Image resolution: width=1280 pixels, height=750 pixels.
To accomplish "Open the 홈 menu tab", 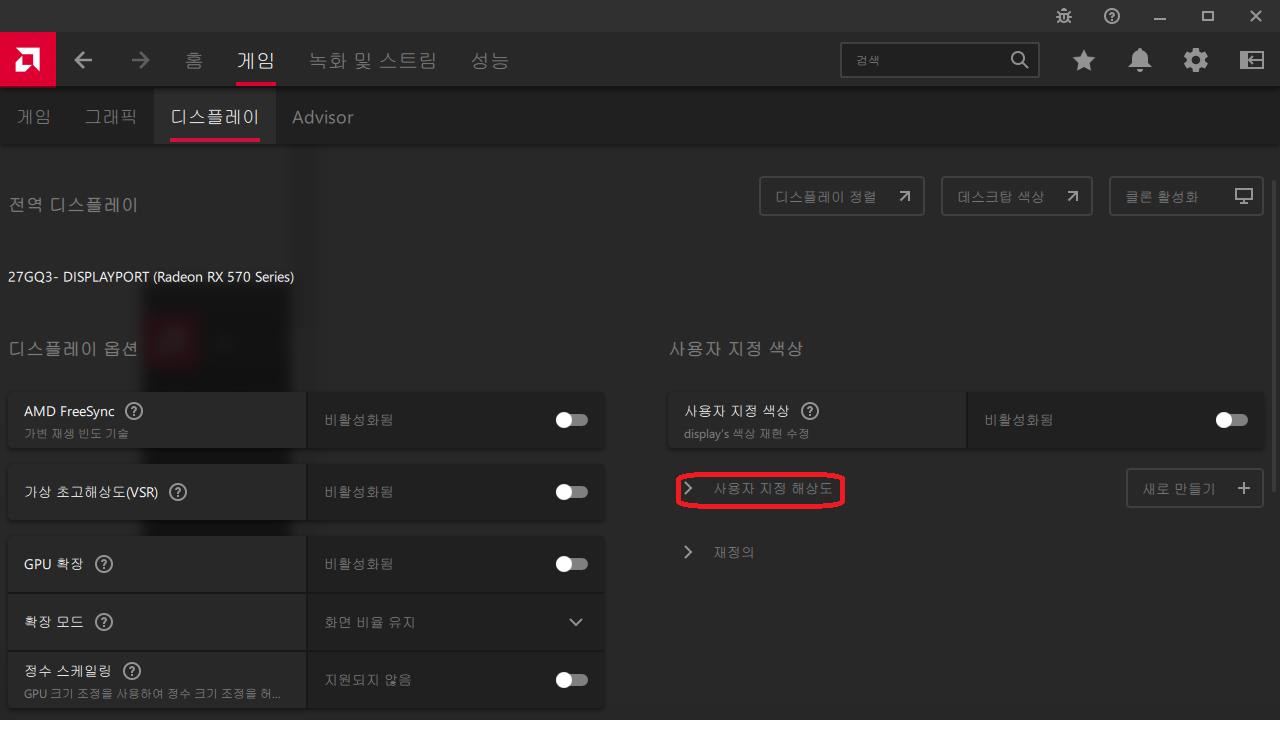I will point(194,60).
